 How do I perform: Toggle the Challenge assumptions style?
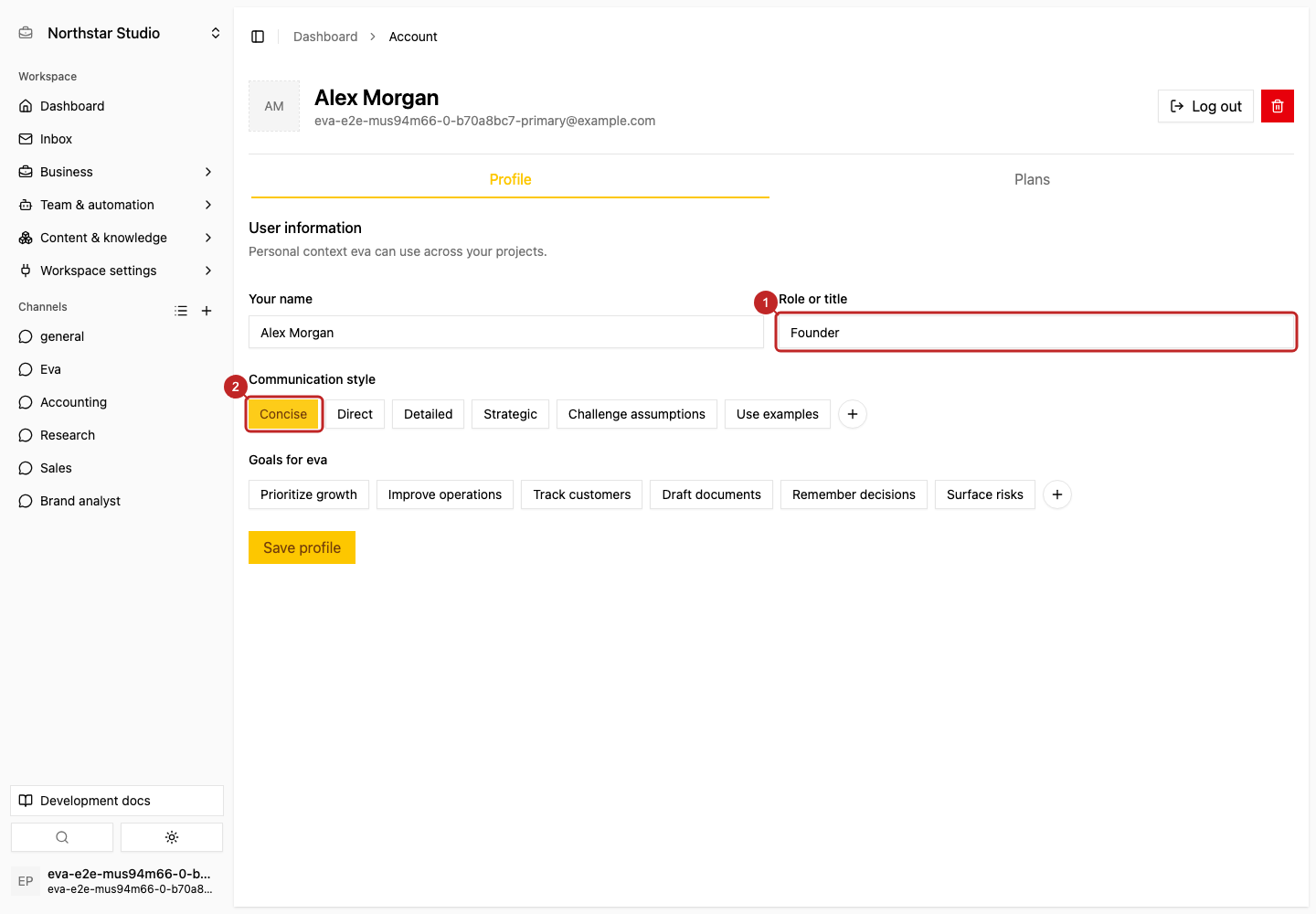(637, 414)
